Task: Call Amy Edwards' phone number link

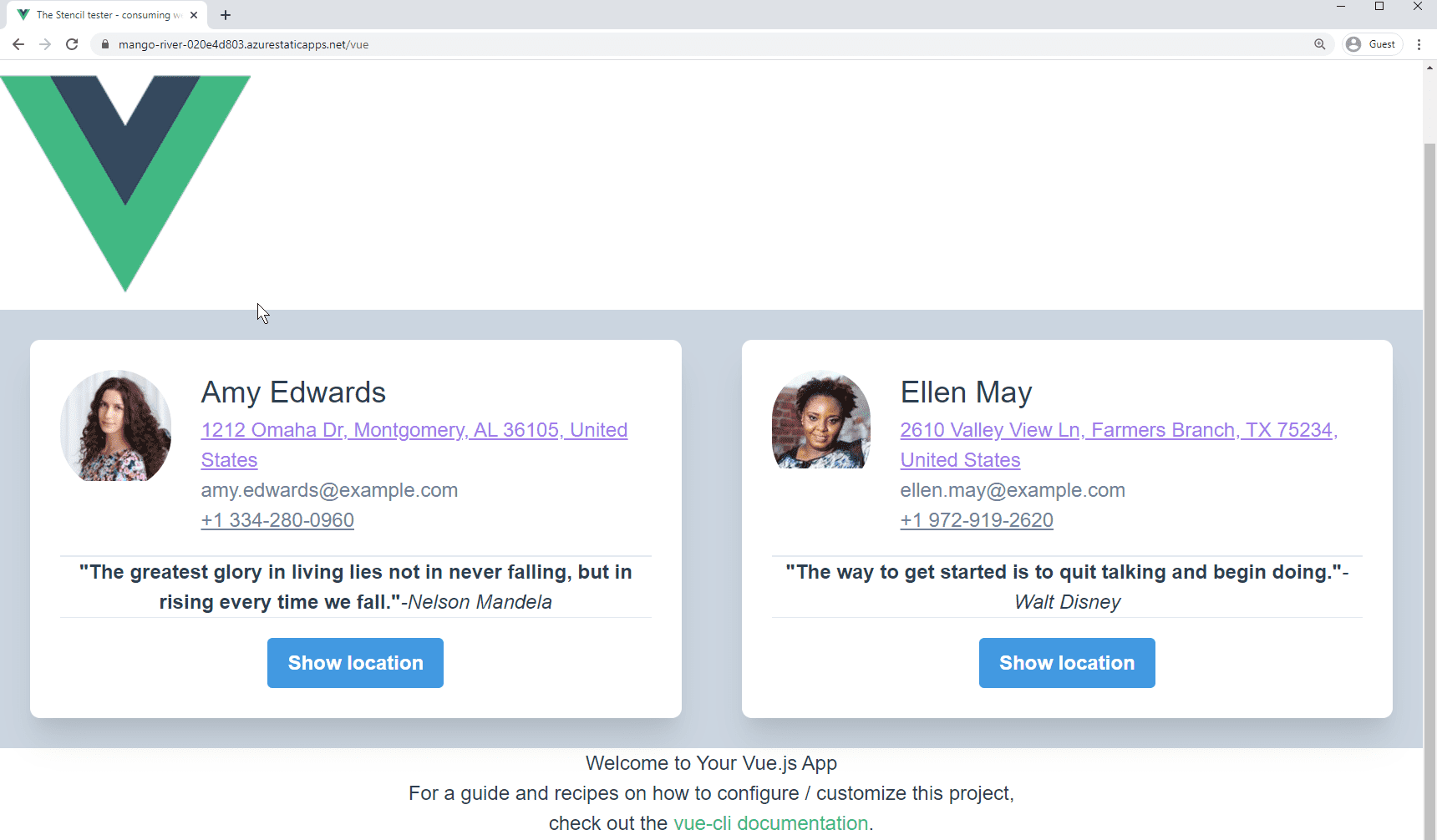Action: (277, 520)
